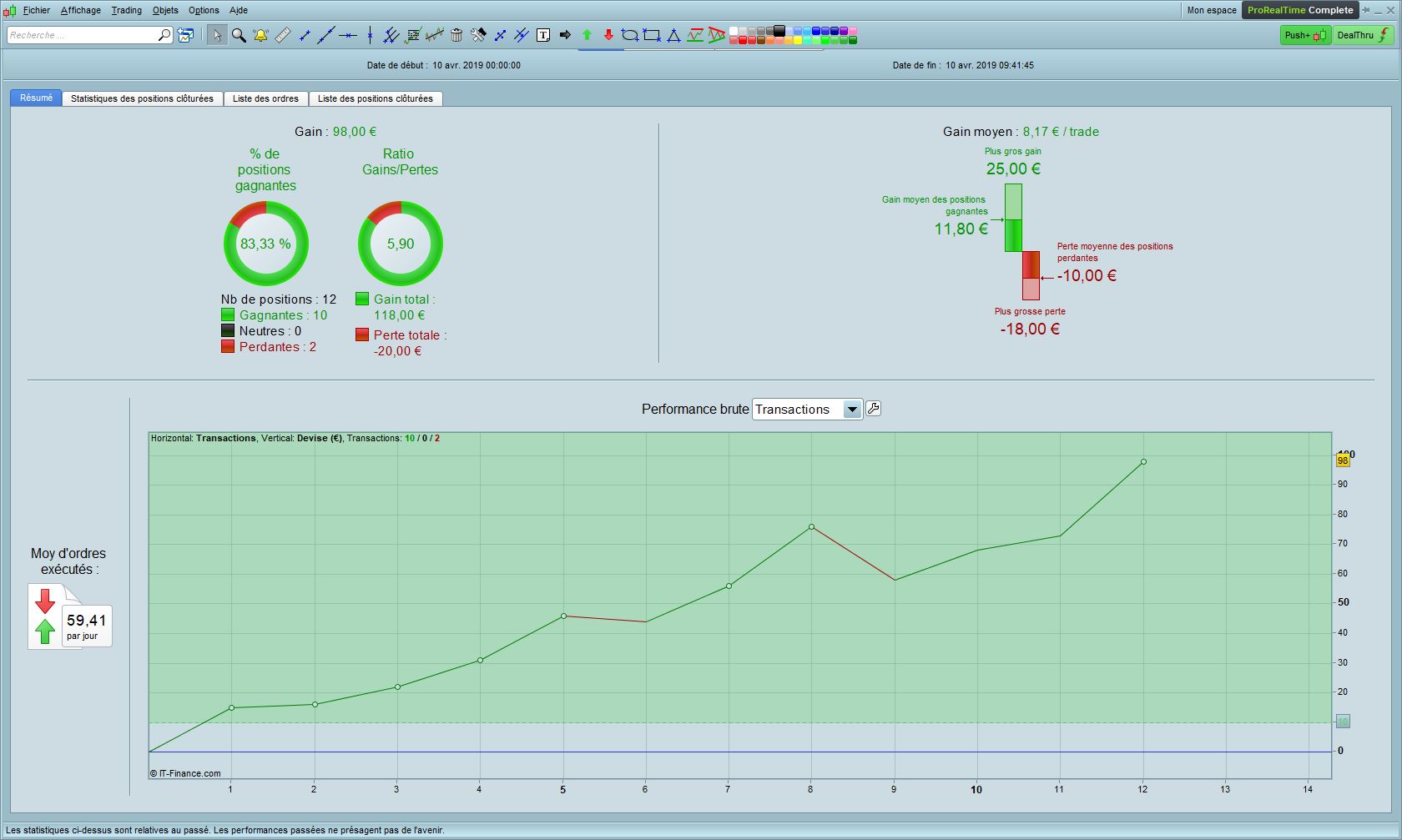Open Mon espace link
Viewport: 1402px width, 840px height.
pyautogui.click(x=1212, y=10)
